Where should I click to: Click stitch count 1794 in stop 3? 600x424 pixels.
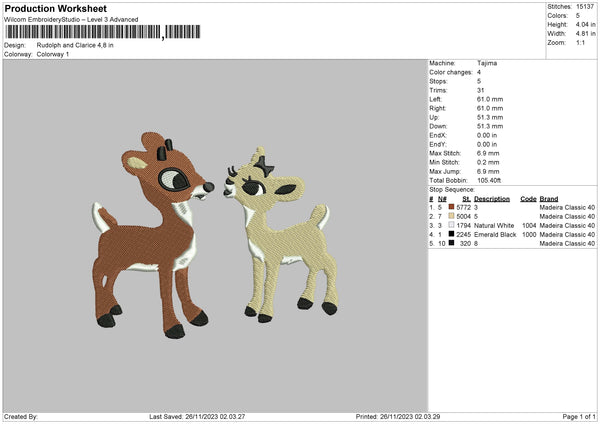click(x=464, y=225)
